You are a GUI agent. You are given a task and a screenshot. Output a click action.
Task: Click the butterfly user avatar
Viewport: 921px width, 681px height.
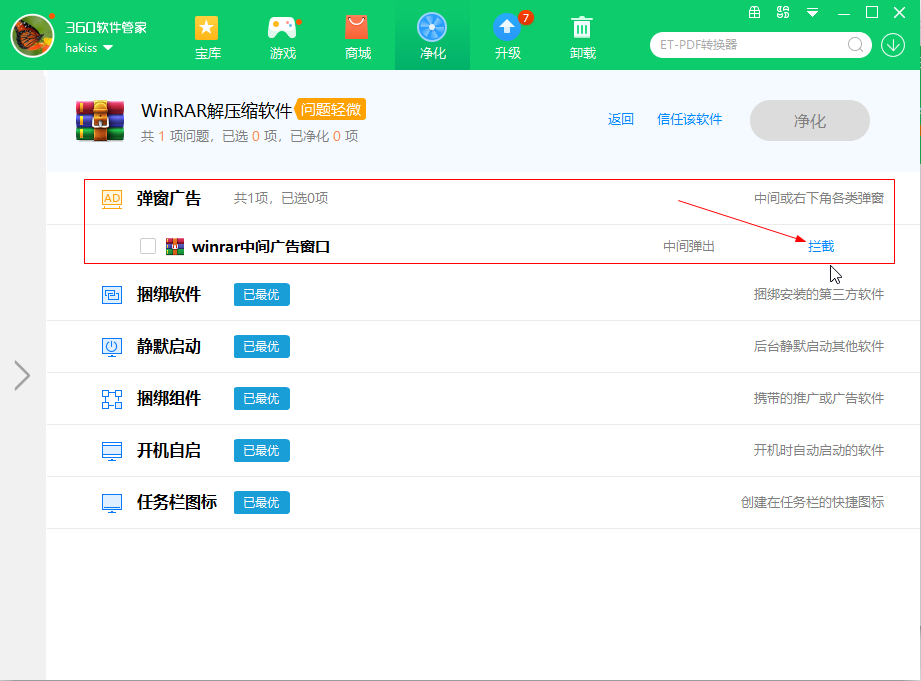[x=32, y=36]
